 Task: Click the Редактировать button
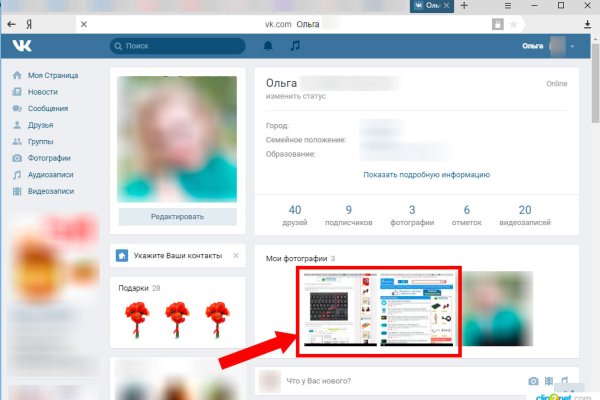177,217
